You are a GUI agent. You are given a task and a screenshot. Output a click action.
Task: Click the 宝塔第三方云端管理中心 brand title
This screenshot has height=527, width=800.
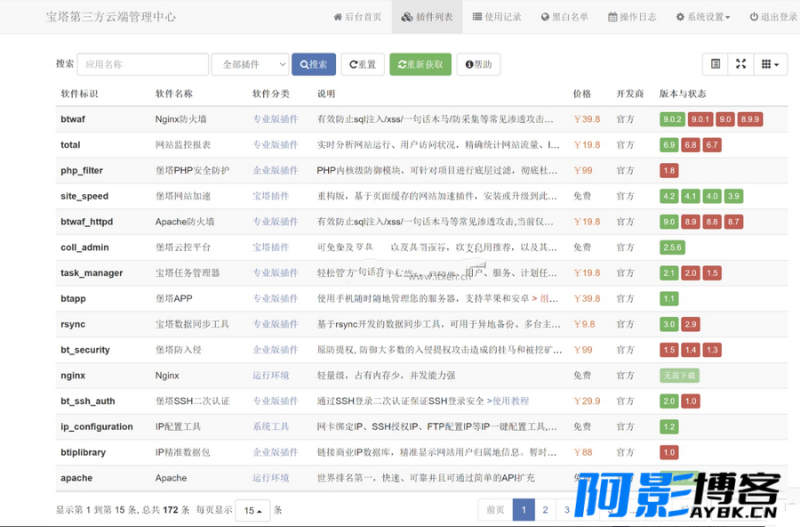point(111,17)
